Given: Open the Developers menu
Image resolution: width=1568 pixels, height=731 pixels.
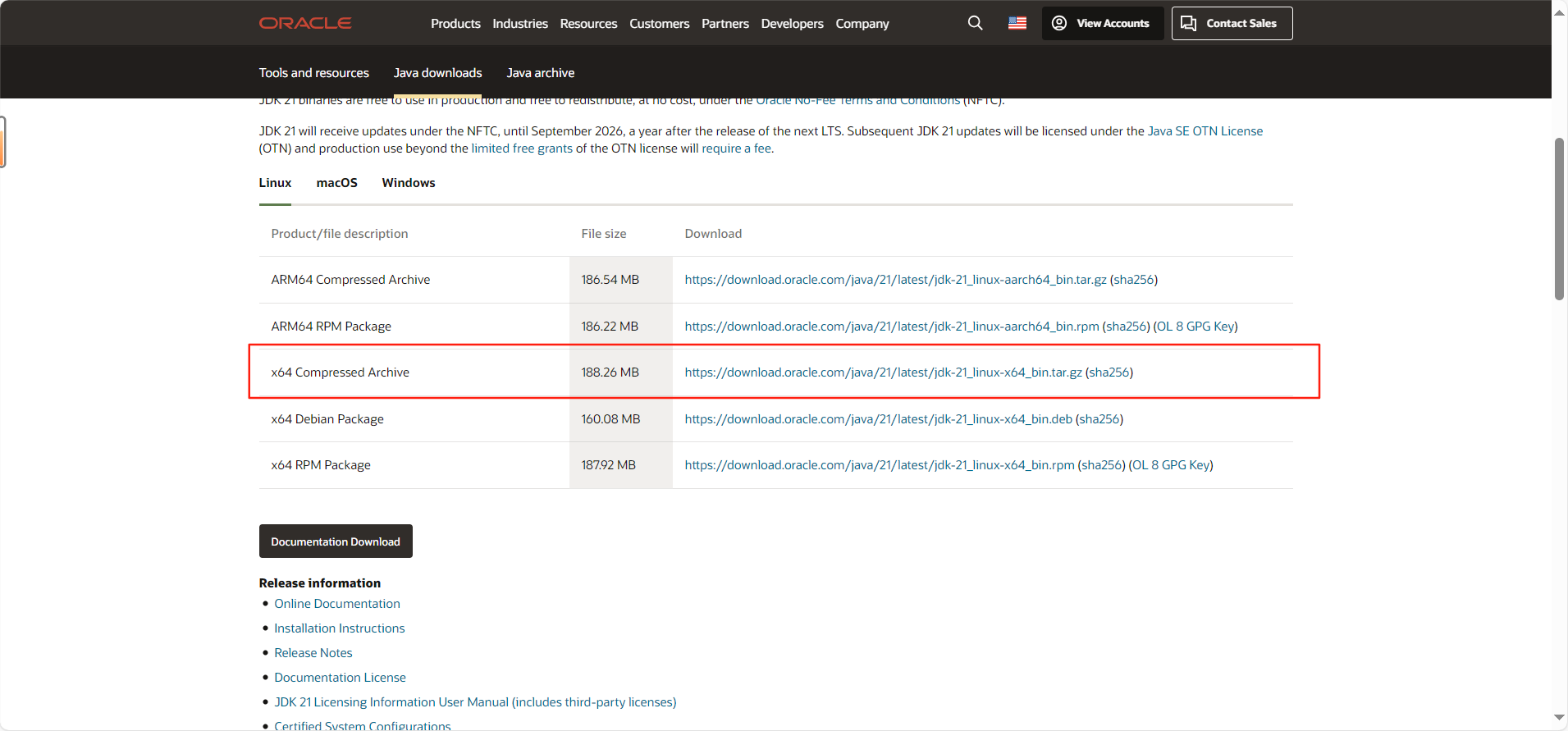Looking at the screenshot, I should pyautogui.click(x=792, y=24).
